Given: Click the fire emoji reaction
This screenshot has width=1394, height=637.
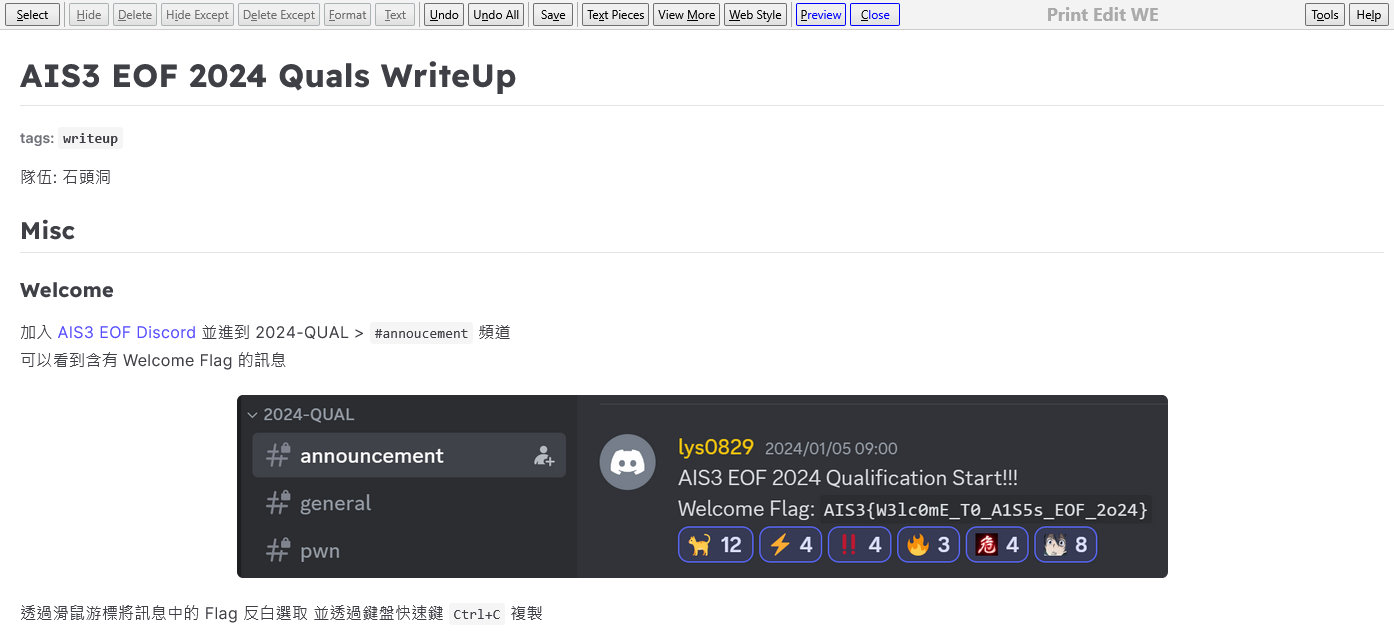Looking at the screenshot, I should coord(928,545).
